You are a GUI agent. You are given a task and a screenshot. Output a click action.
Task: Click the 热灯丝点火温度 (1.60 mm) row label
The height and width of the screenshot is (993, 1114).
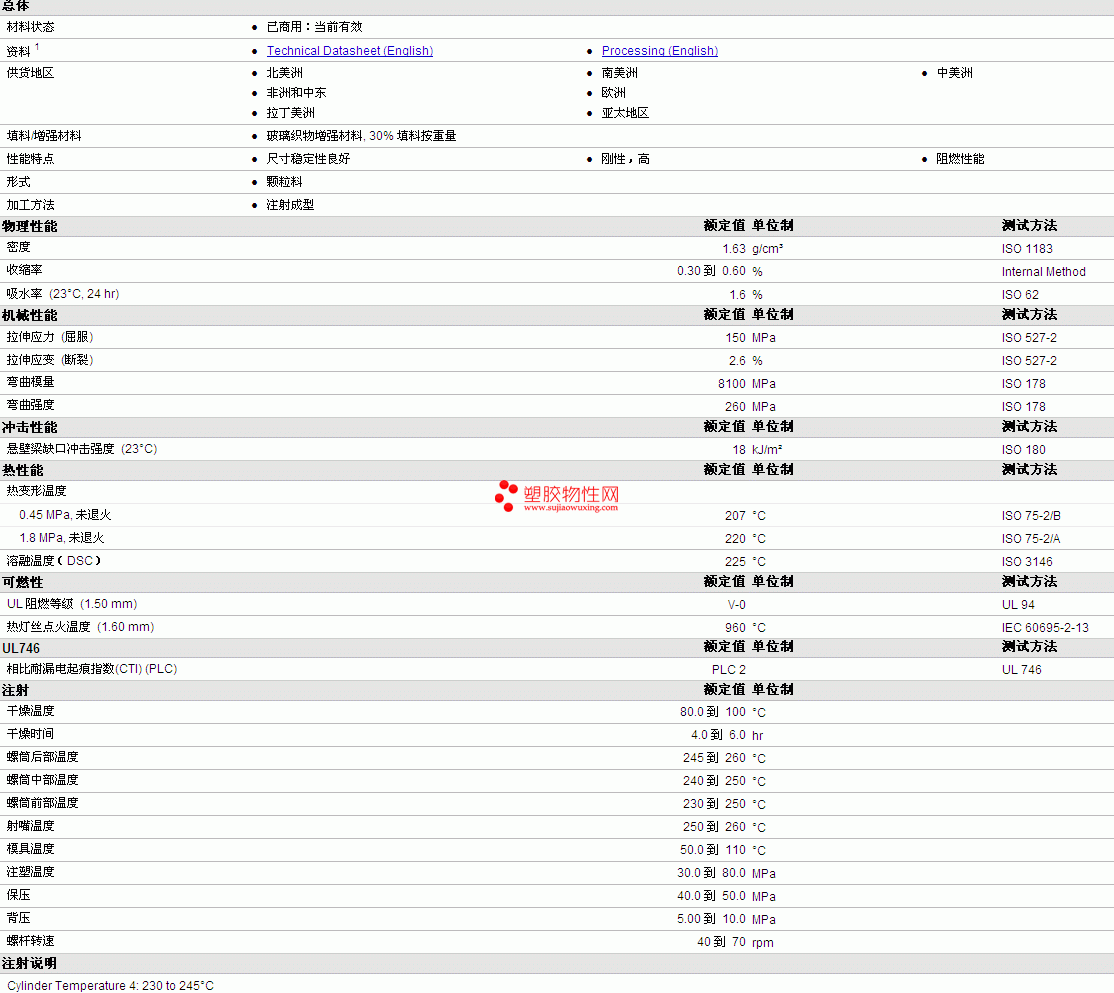tap(80, 626)
